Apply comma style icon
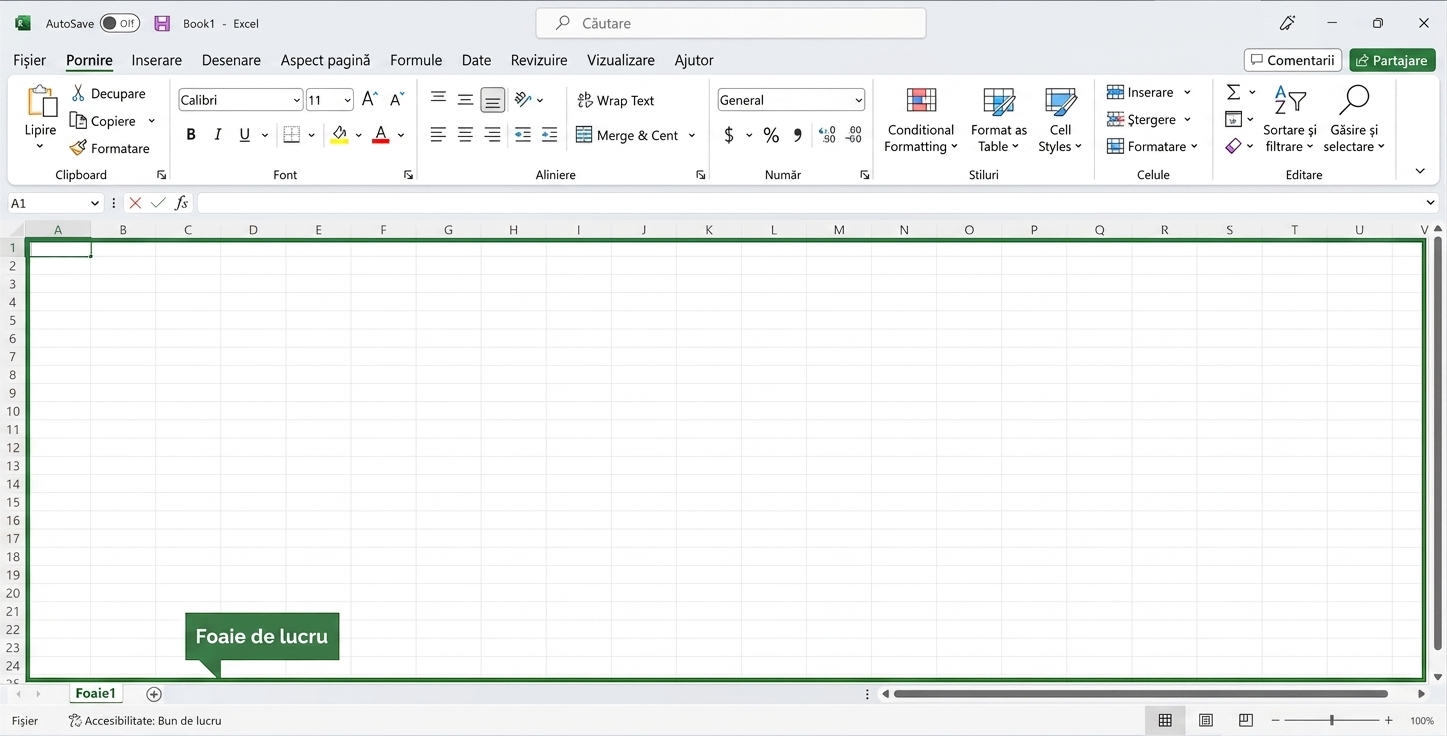 pos(798,135)
